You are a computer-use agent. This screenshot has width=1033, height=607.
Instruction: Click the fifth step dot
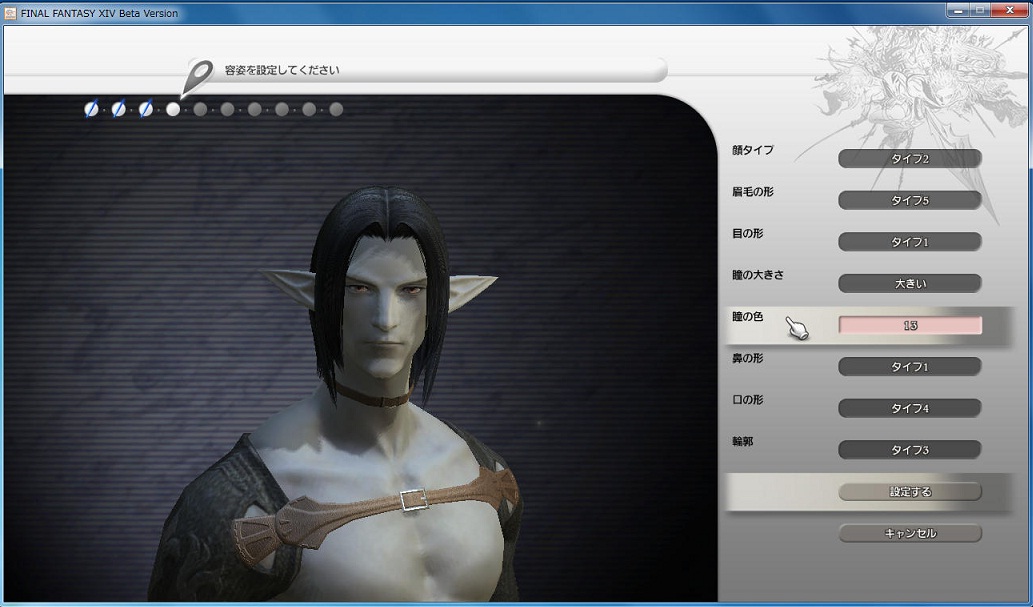(200, 109)
